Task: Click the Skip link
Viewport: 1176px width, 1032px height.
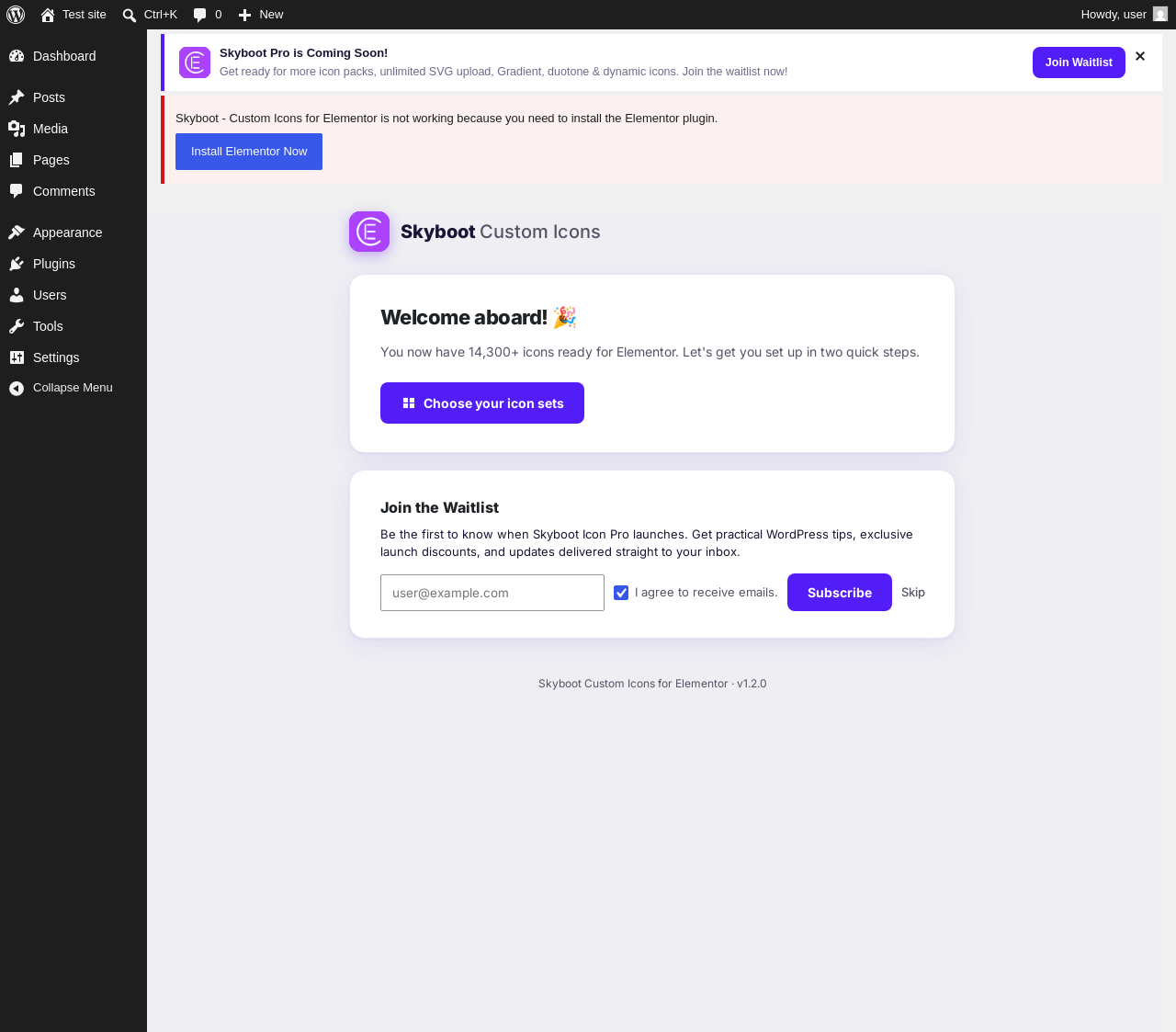Action: click(913, 593)
